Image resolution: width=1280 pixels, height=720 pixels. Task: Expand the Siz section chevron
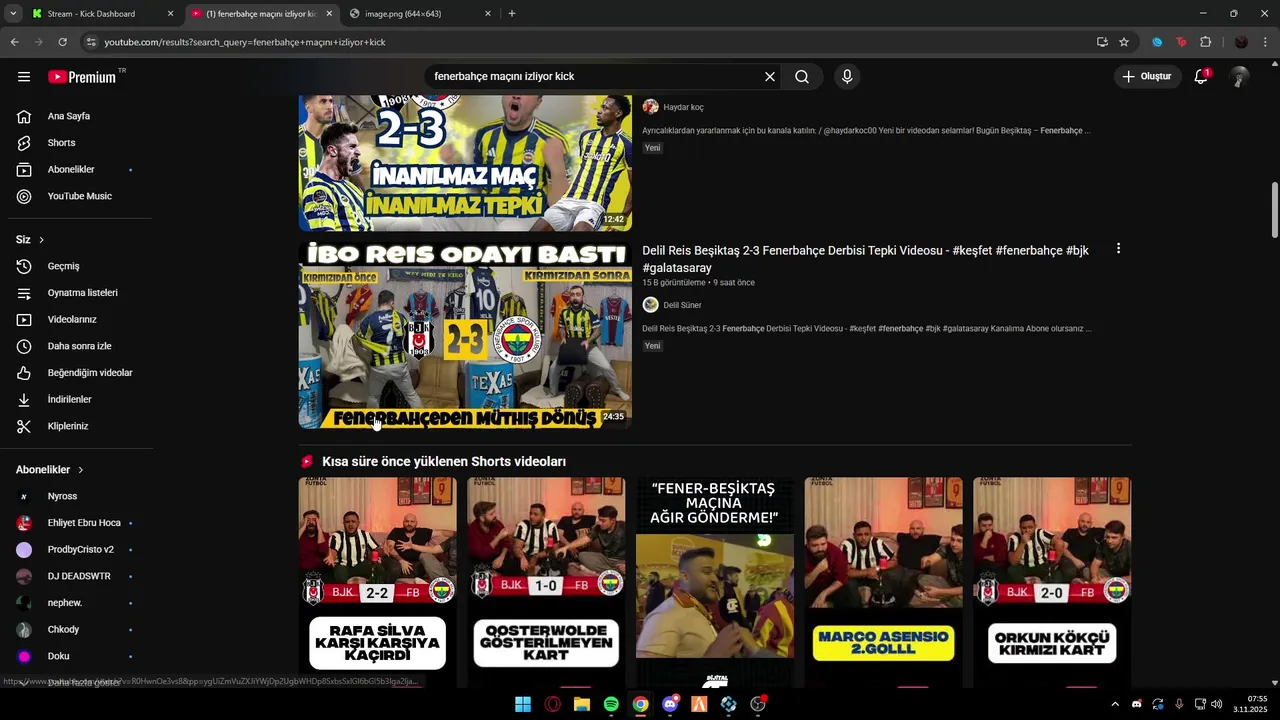click(x=41, y=240)
